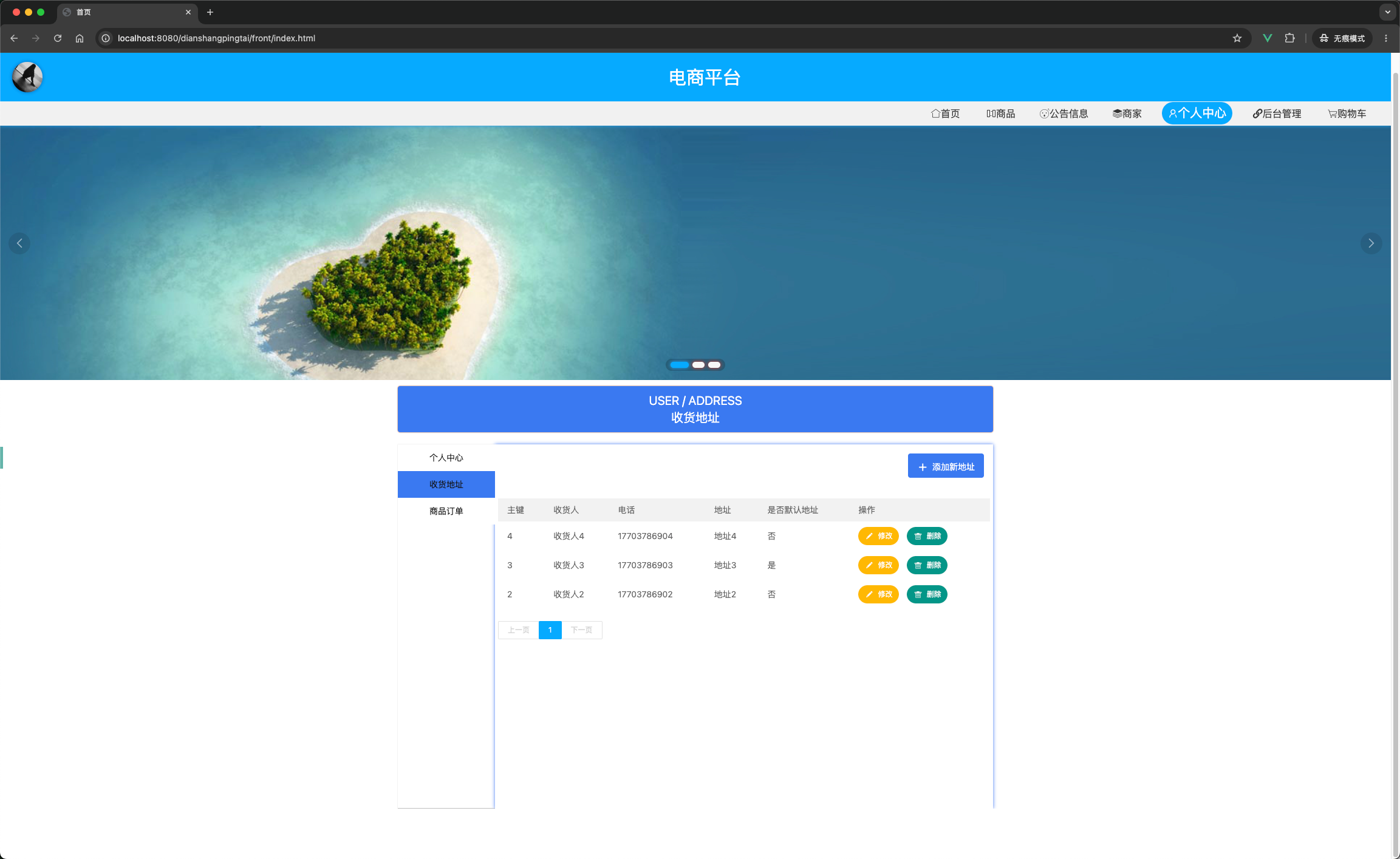Expand the tab search dropdown arrow
This screenshot has height=859, width=1400.
(x=1387, y=12)
